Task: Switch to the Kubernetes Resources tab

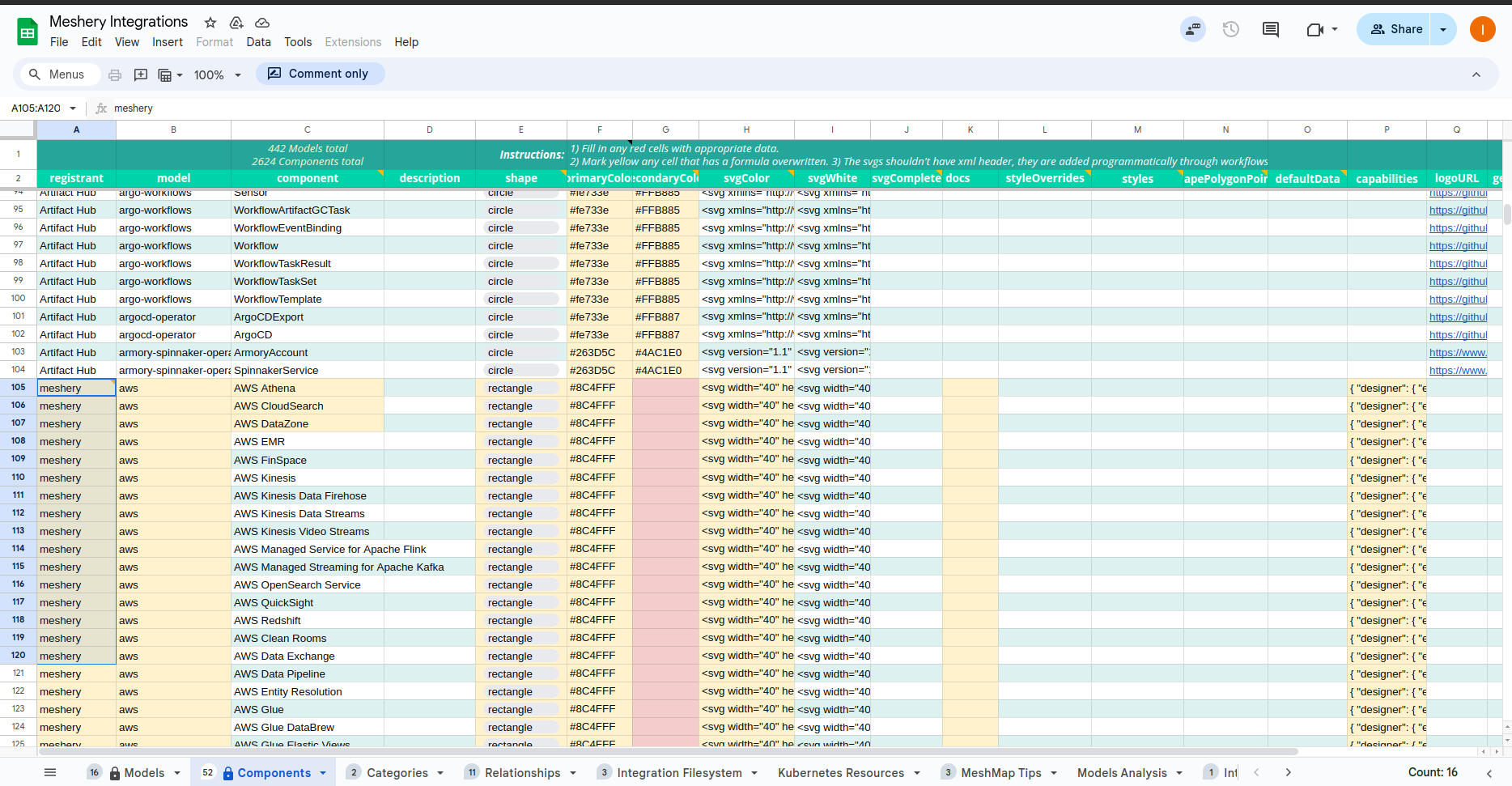Action: [841, 773]
